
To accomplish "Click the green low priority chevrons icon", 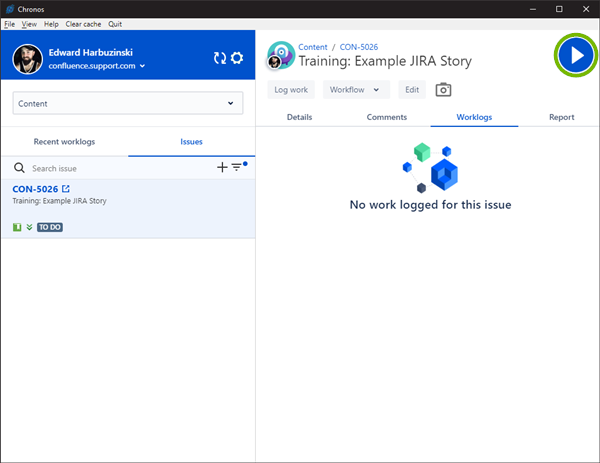I will point(29,227).
